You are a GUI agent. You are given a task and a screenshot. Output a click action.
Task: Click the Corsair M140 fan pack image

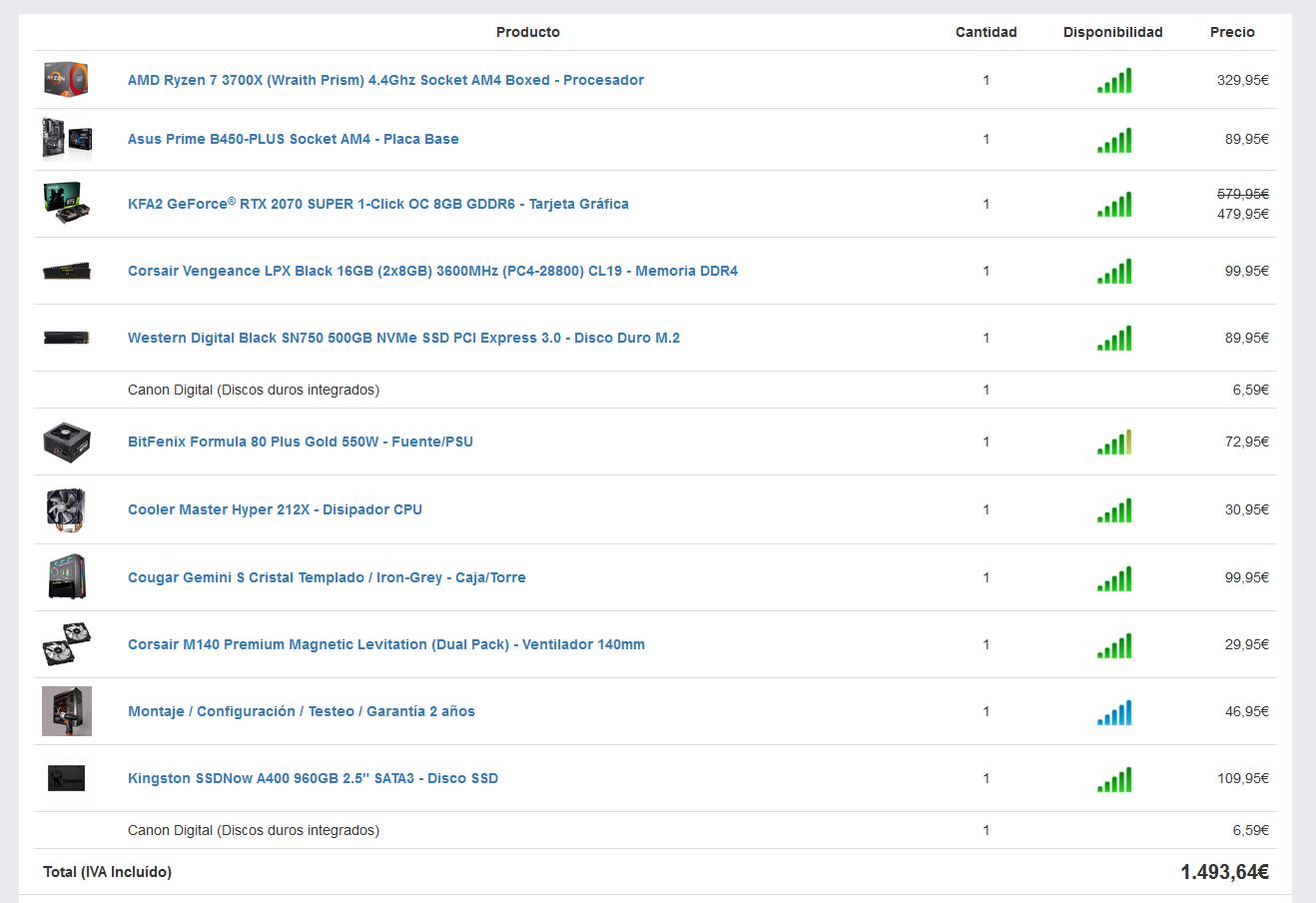click(67, 644)
